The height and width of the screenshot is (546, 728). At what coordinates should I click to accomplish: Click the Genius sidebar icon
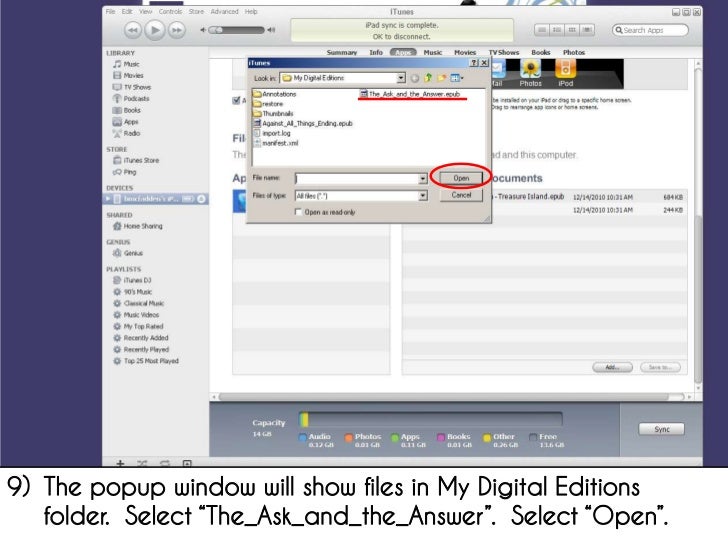117,253
